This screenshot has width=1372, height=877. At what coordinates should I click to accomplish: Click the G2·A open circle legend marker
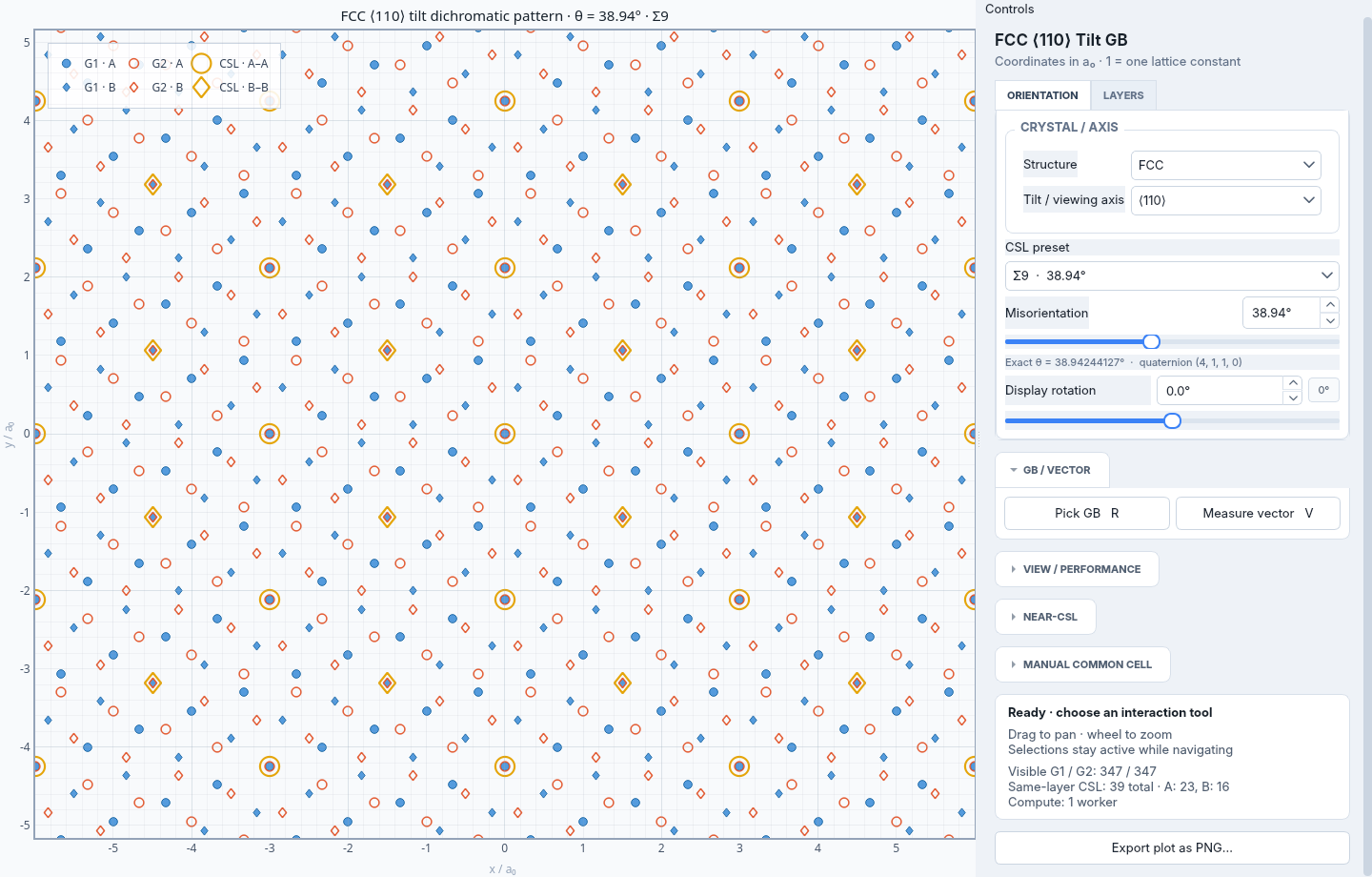click(134, 64)
